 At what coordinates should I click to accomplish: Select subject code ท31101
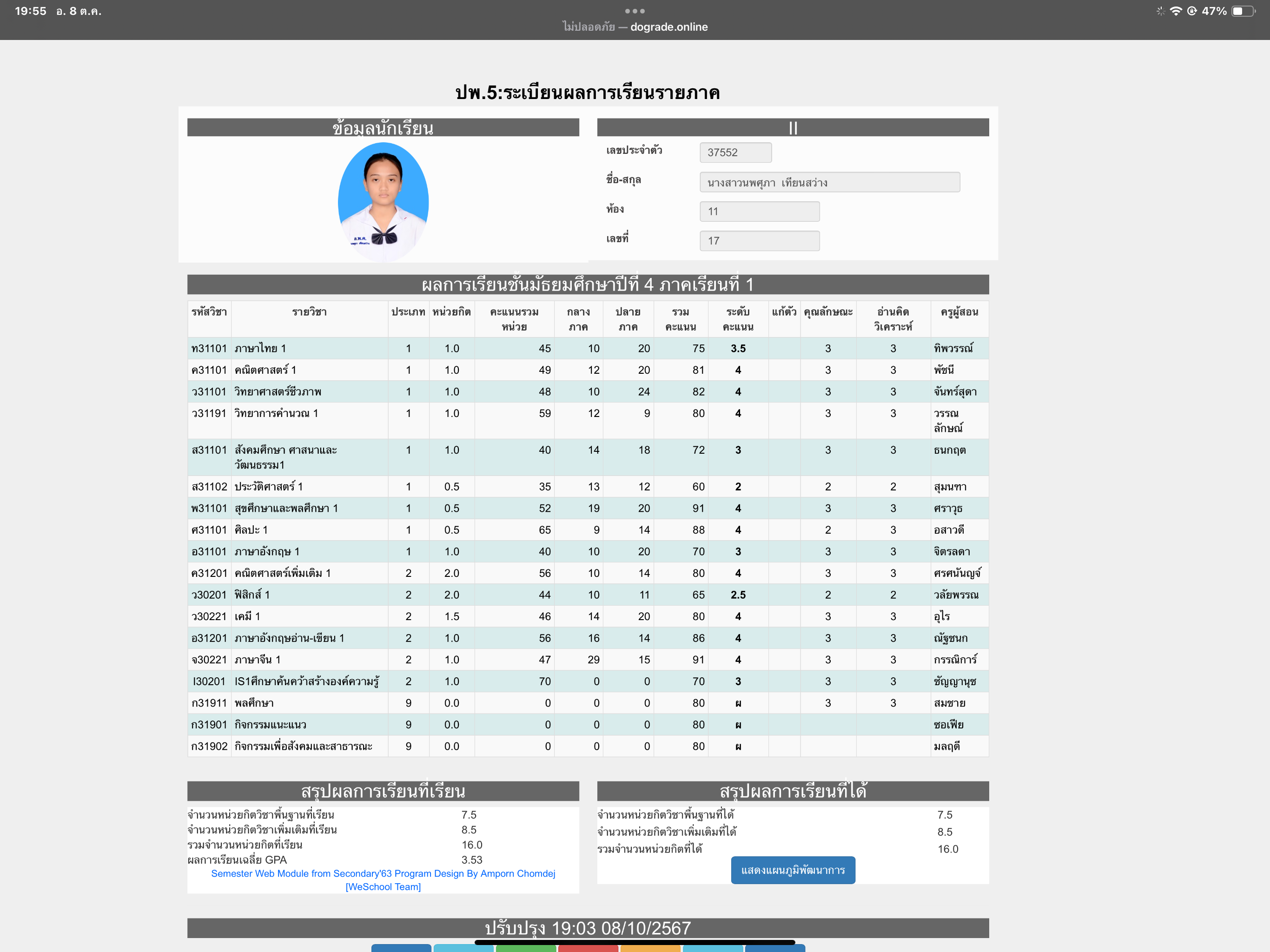(209, 349)
